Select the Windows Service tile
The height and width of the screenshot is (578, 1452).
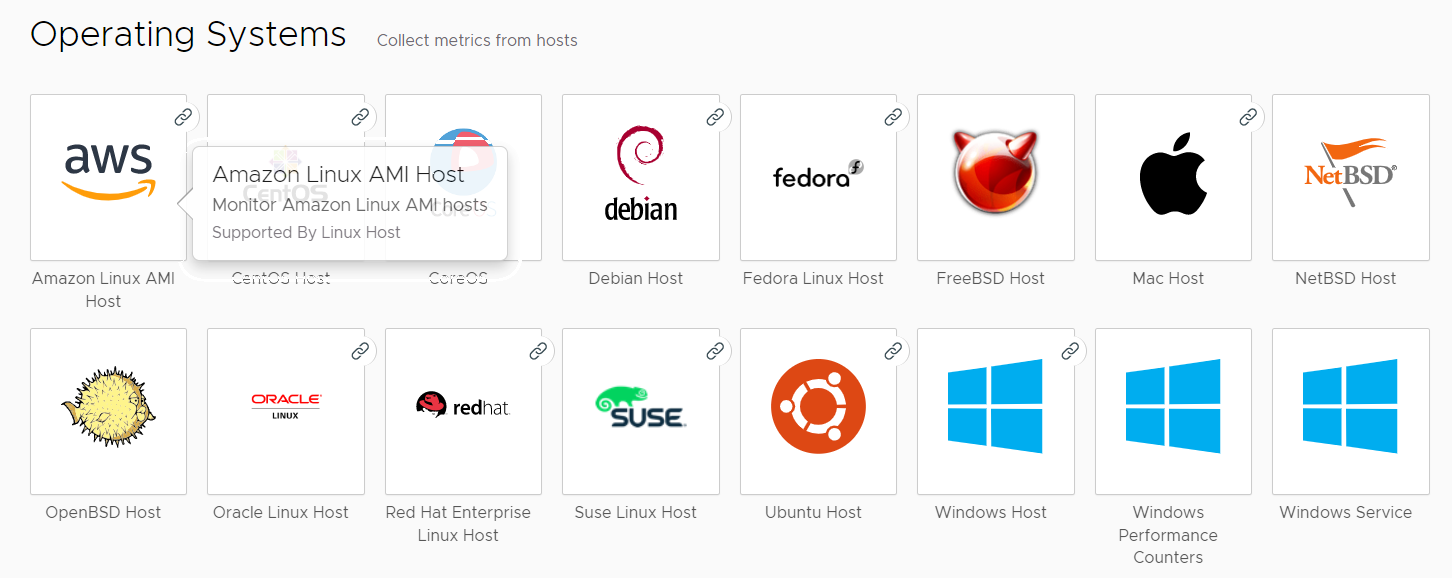1351,411
